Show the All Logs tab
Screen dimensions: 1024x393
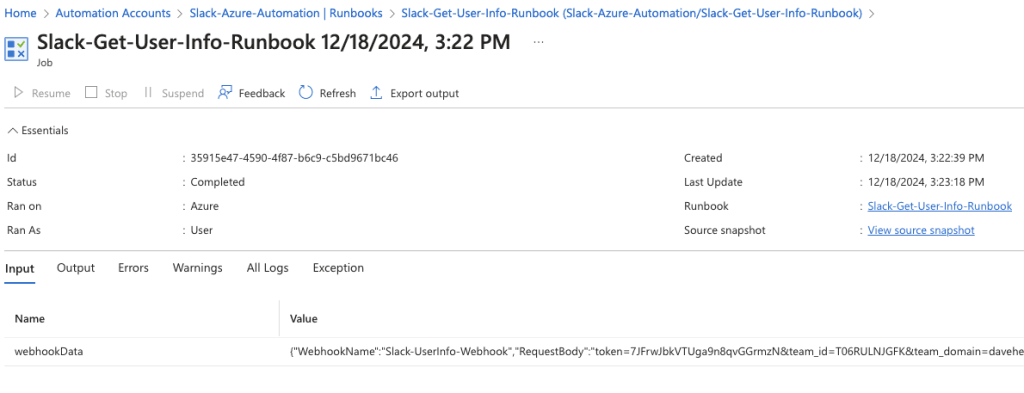[268, 268]
